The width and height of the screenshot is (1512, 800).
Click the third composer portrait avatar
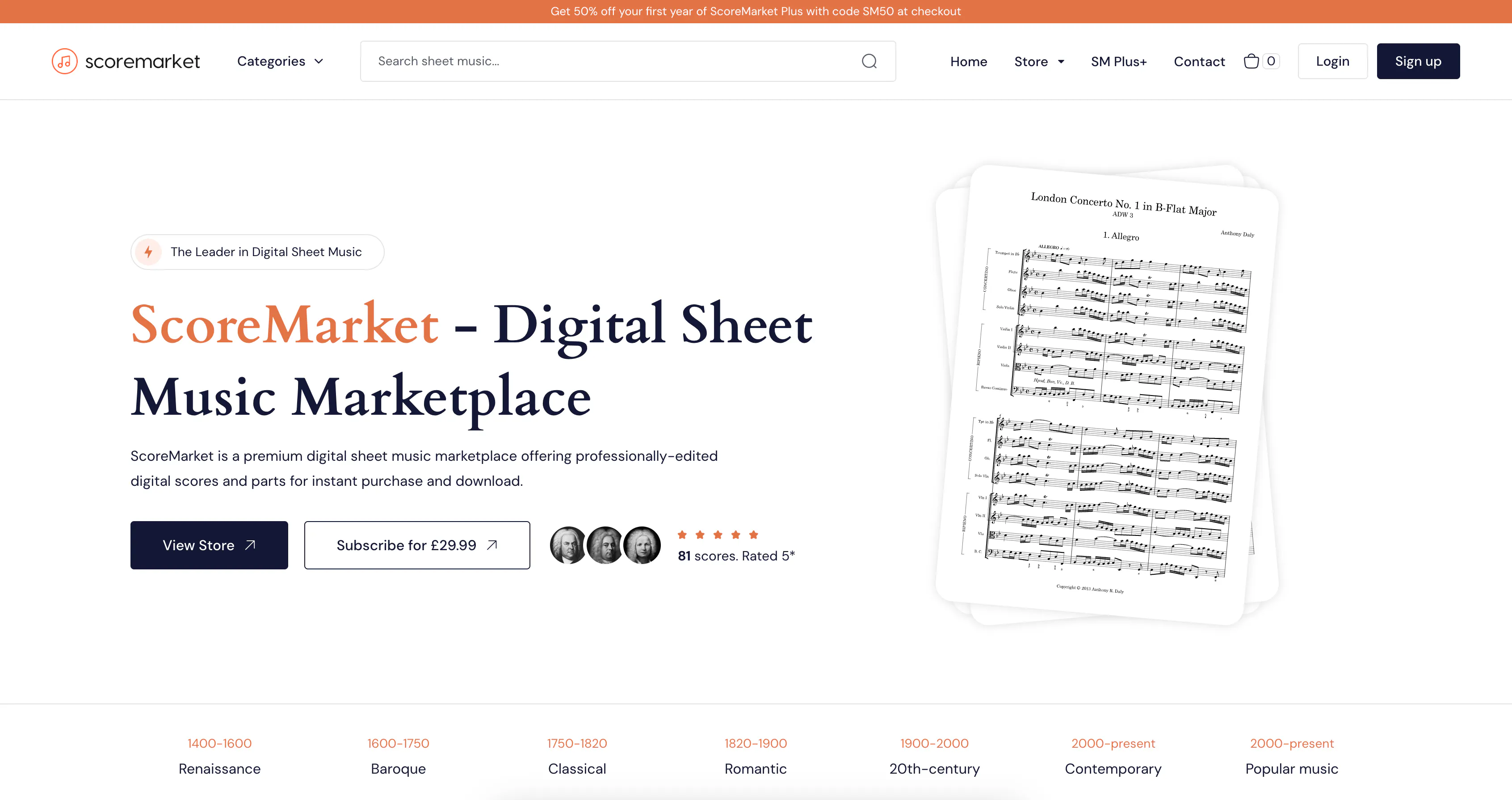pyautogui.click(x=642, y=545)
